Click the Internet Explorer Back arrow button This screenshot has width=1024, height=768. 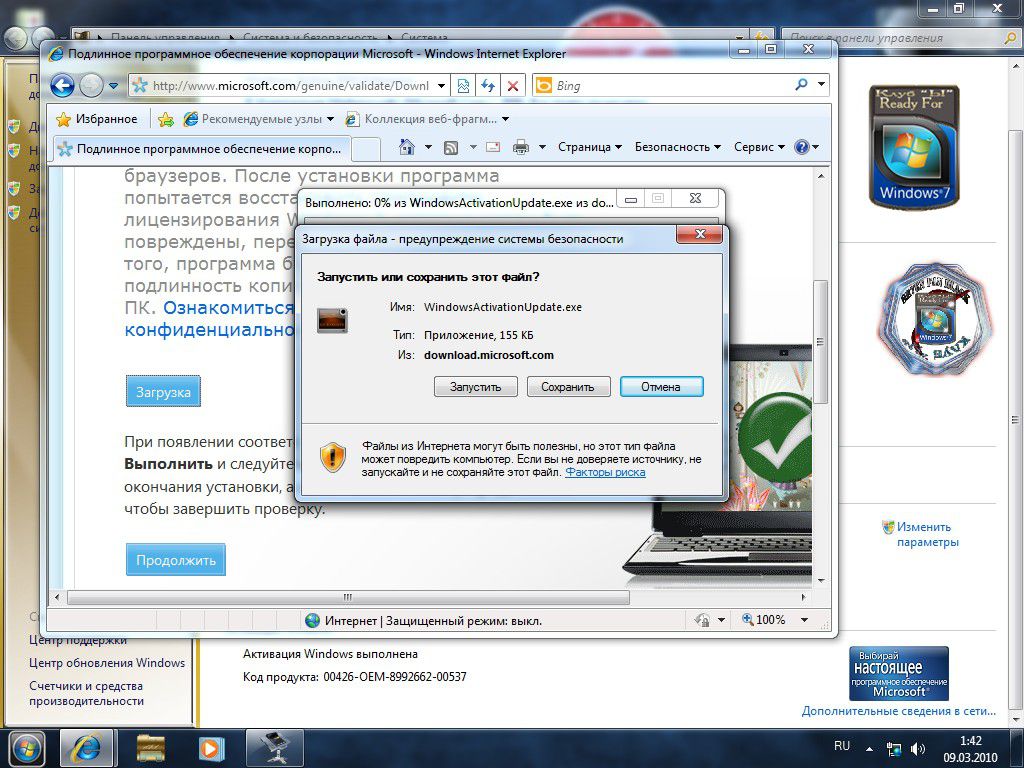click(x=62, y=86)
